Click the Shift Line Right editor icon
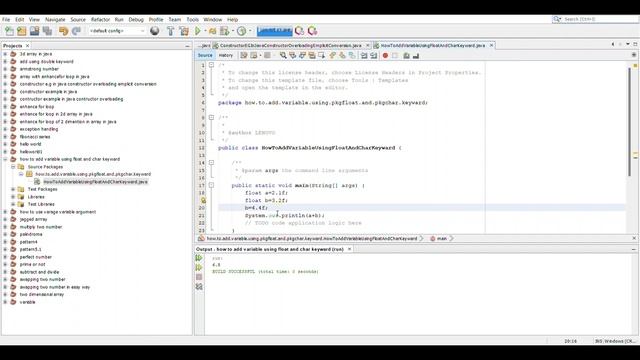 point(373,56)
